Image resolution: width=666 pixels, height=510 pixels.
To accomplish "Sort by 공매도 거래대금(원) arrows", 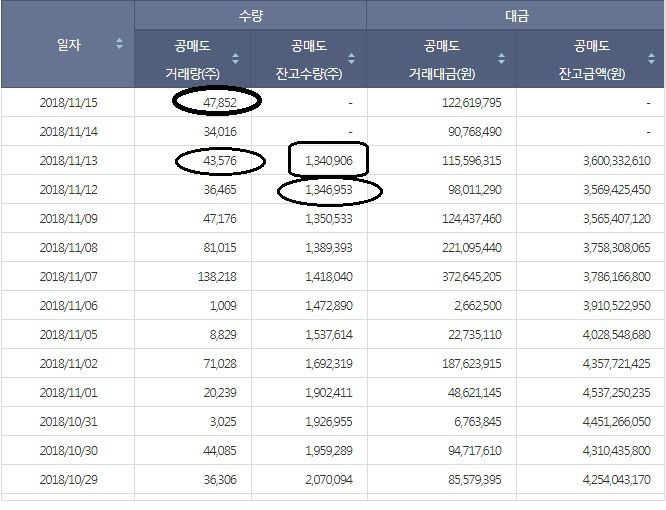I will pos(501,58).
